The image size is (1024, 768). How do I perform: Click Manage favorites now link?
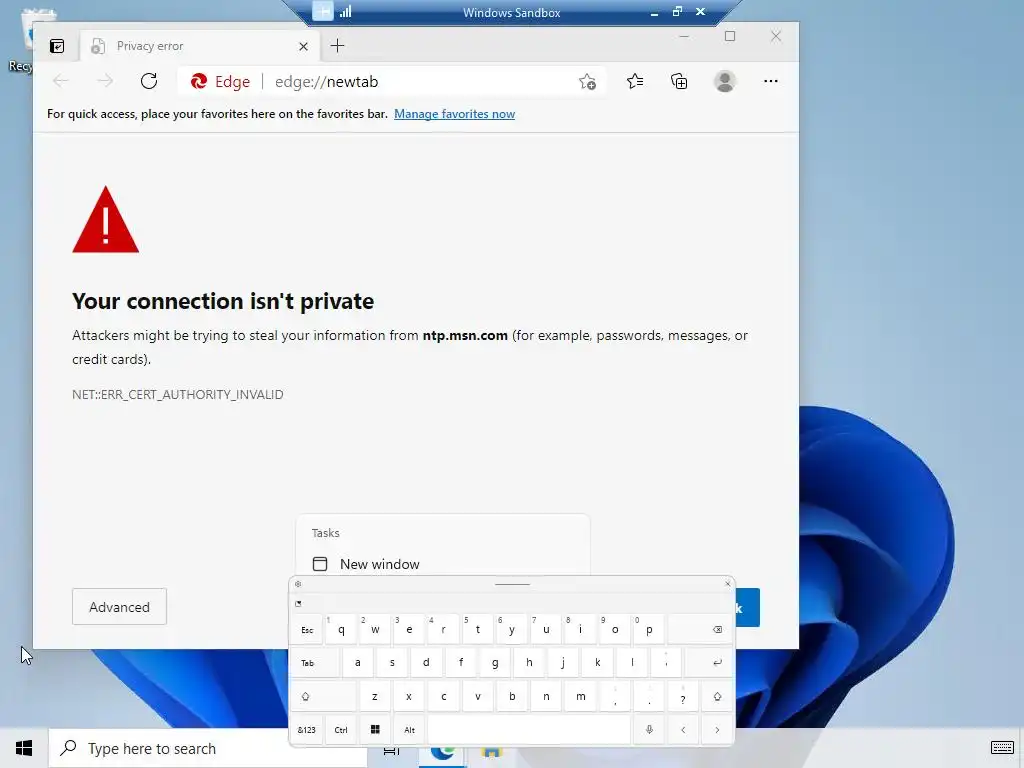(455, 114)
